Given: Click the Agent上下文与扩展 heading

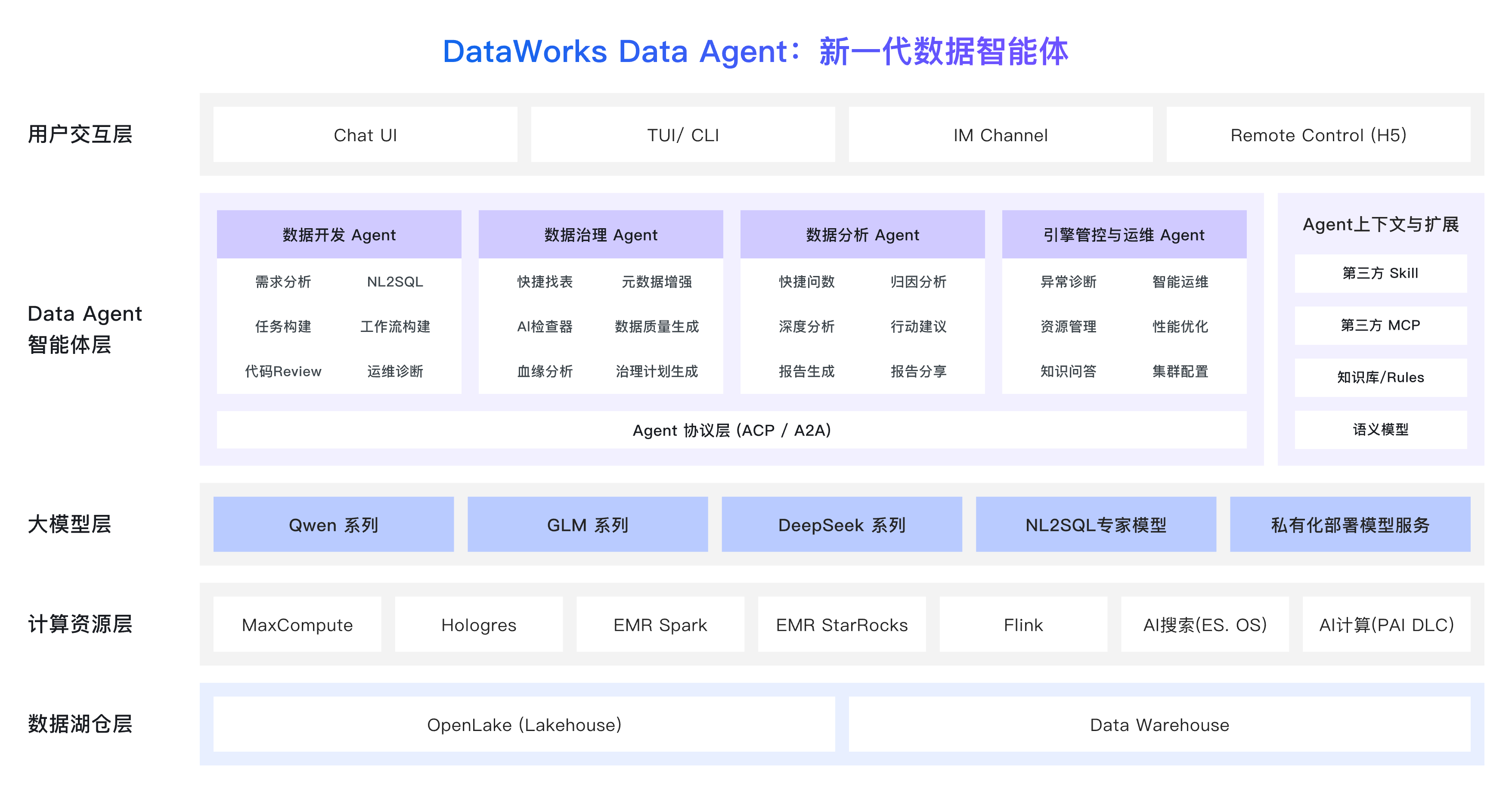Looking at the screenshot, I should tap(1381, 224).
